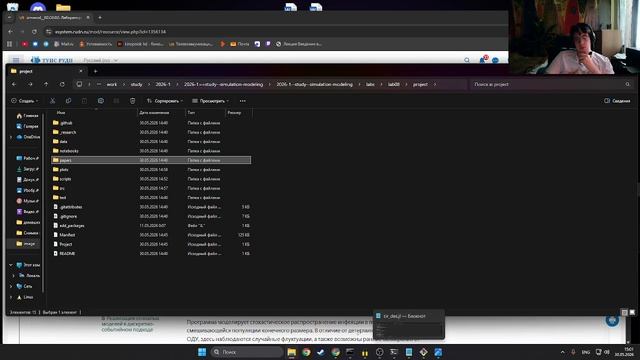Open the see more ellipsis menu
640x360 pixels.
(x=242, y=101)
